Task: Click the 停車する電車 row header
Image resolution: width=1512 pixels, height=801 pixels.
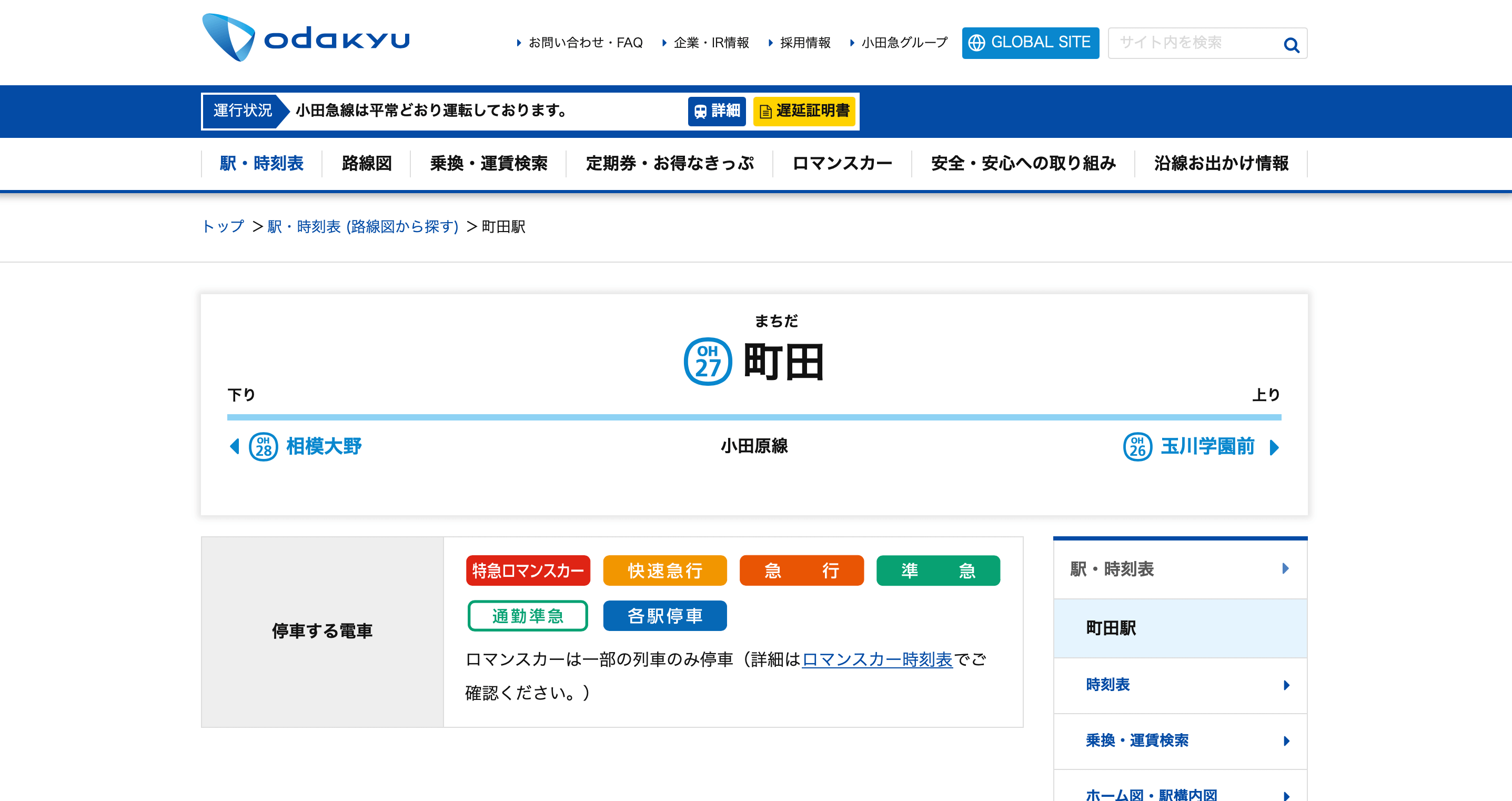Action: [x=322, y=632]
